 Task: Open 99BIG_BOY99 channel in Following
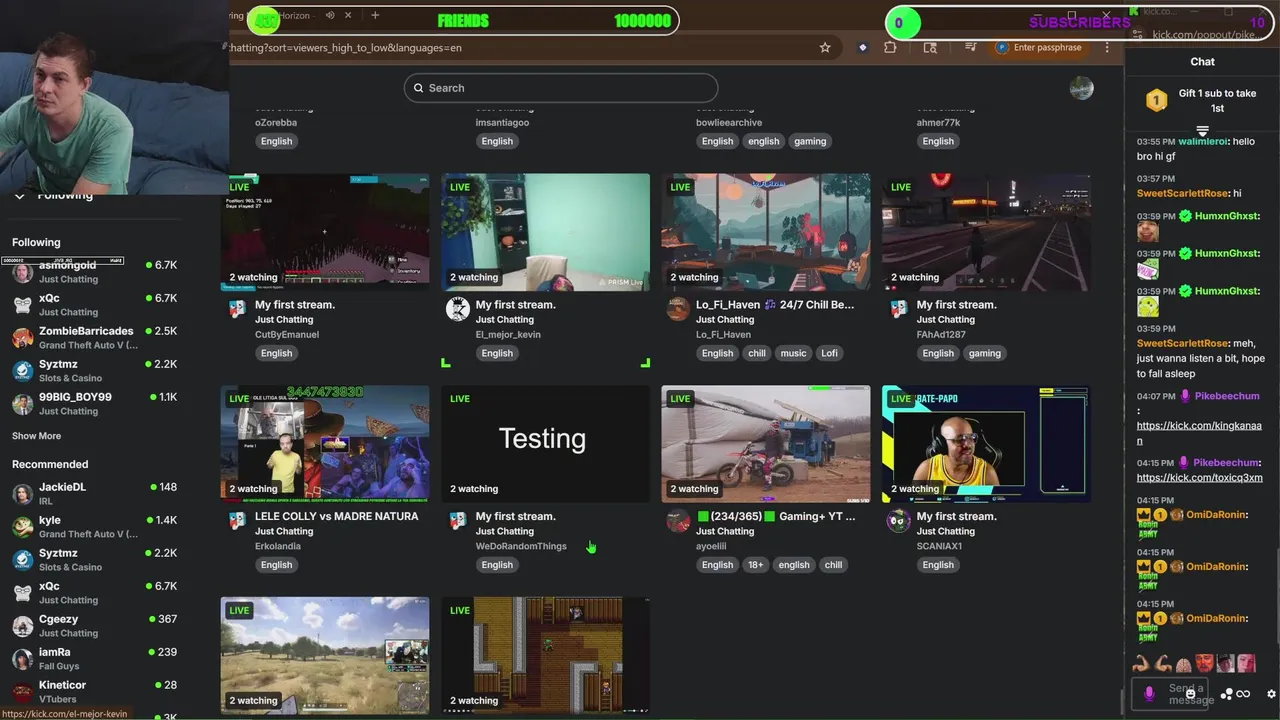click(x=94, y=403)
